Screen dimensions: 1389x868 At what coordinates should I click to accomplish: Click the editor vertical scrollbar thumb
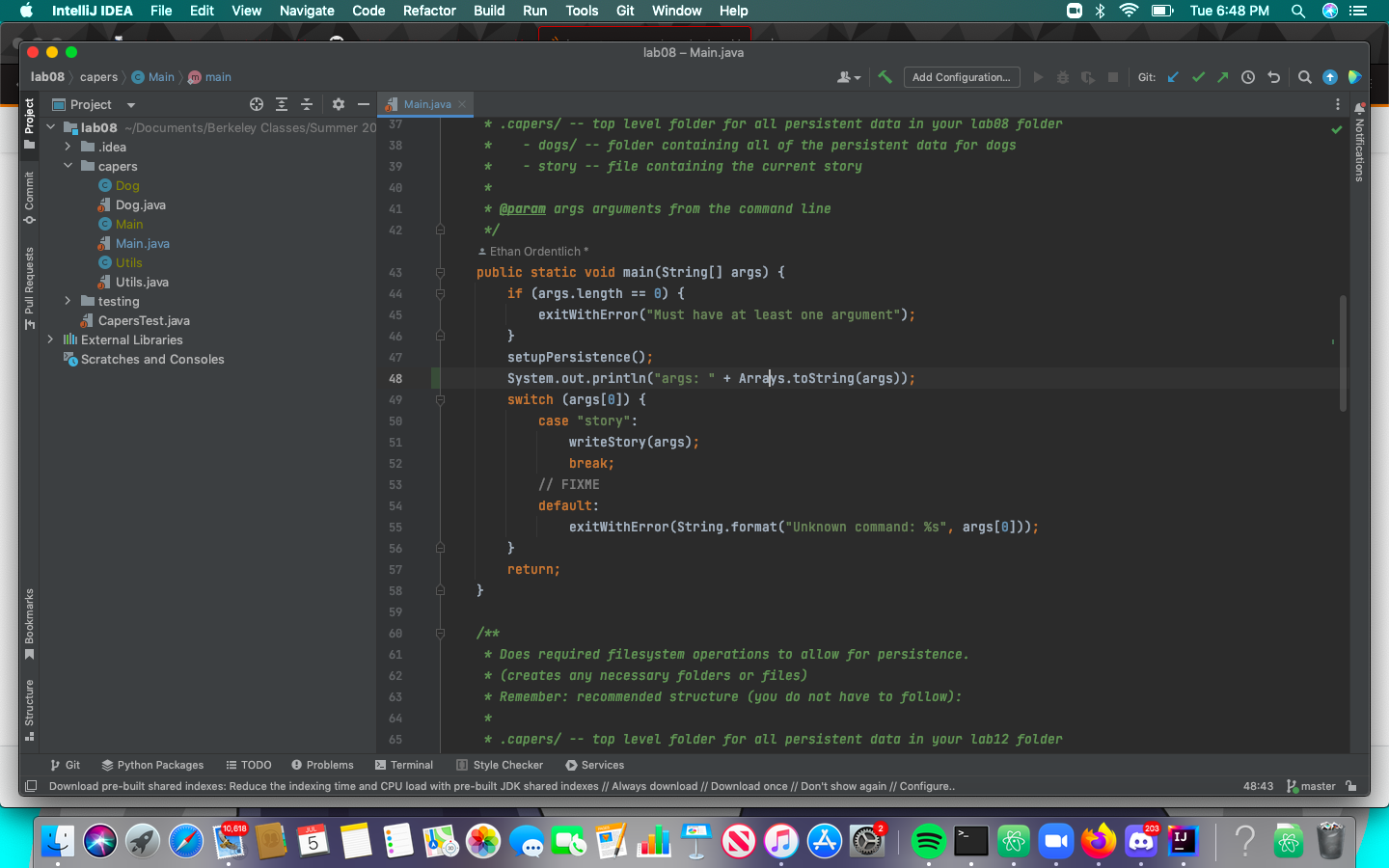click(1343, 353)
